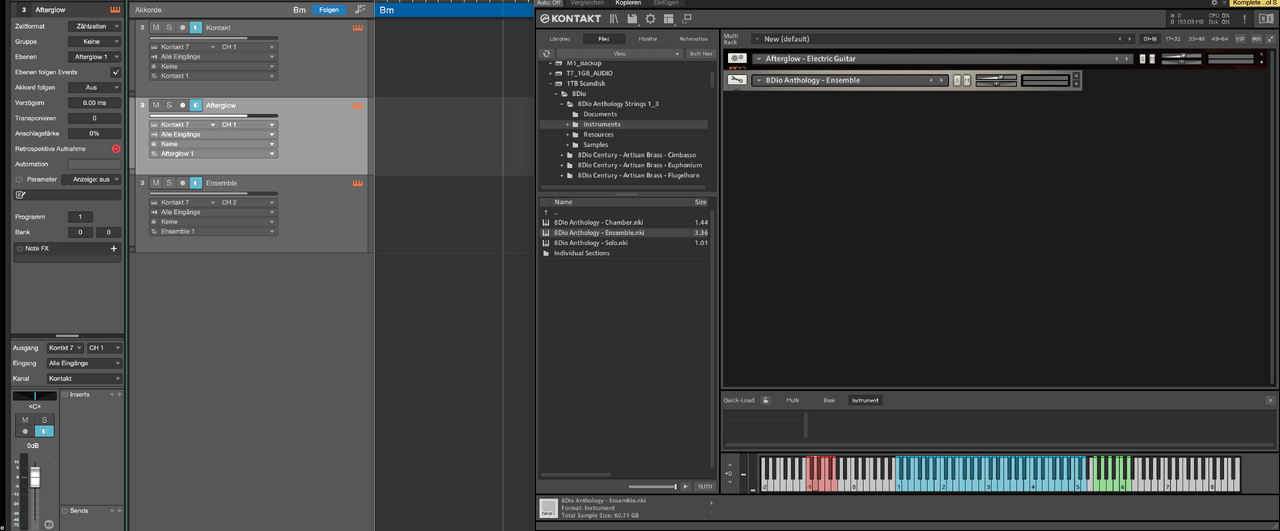The width and height of the screenshot is (1280, 531).
Task: Open Kontakt library browser icon
Action: pos(614,19)
